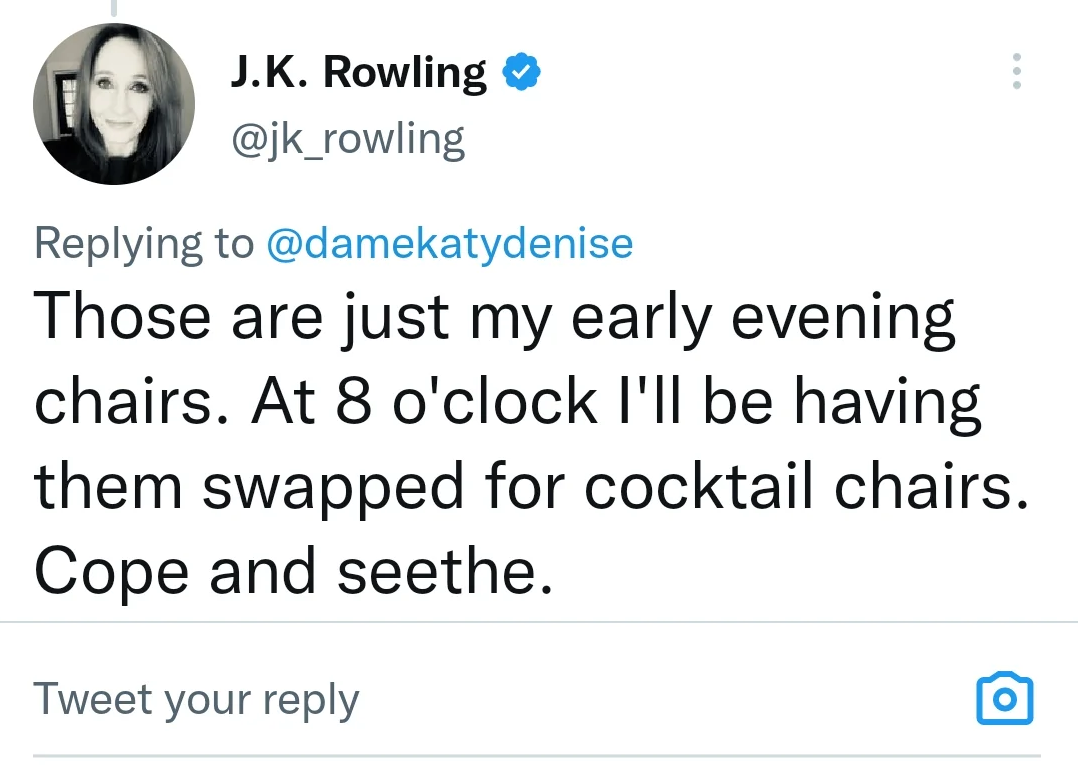Click the word "having" in the tweet

coord(887,403)
